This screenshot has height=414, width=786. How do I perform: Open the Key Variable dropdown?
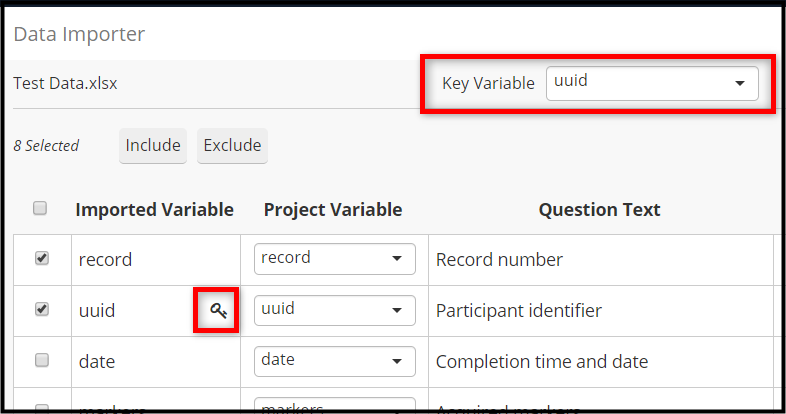(652, 83)
